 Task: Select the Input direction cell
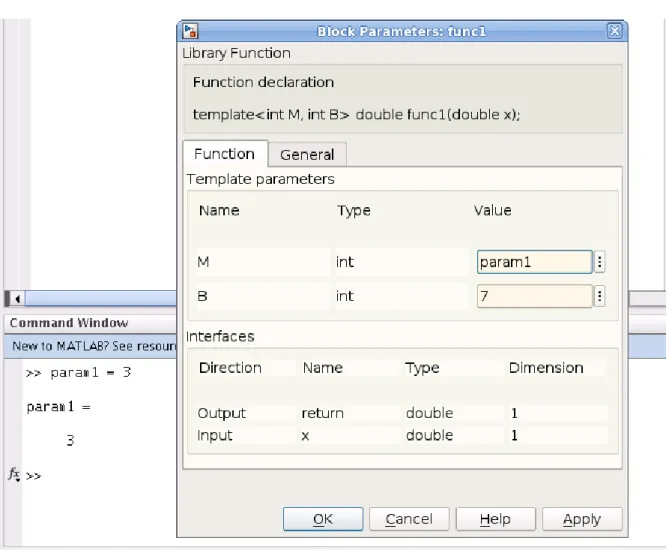click(245, 436)
